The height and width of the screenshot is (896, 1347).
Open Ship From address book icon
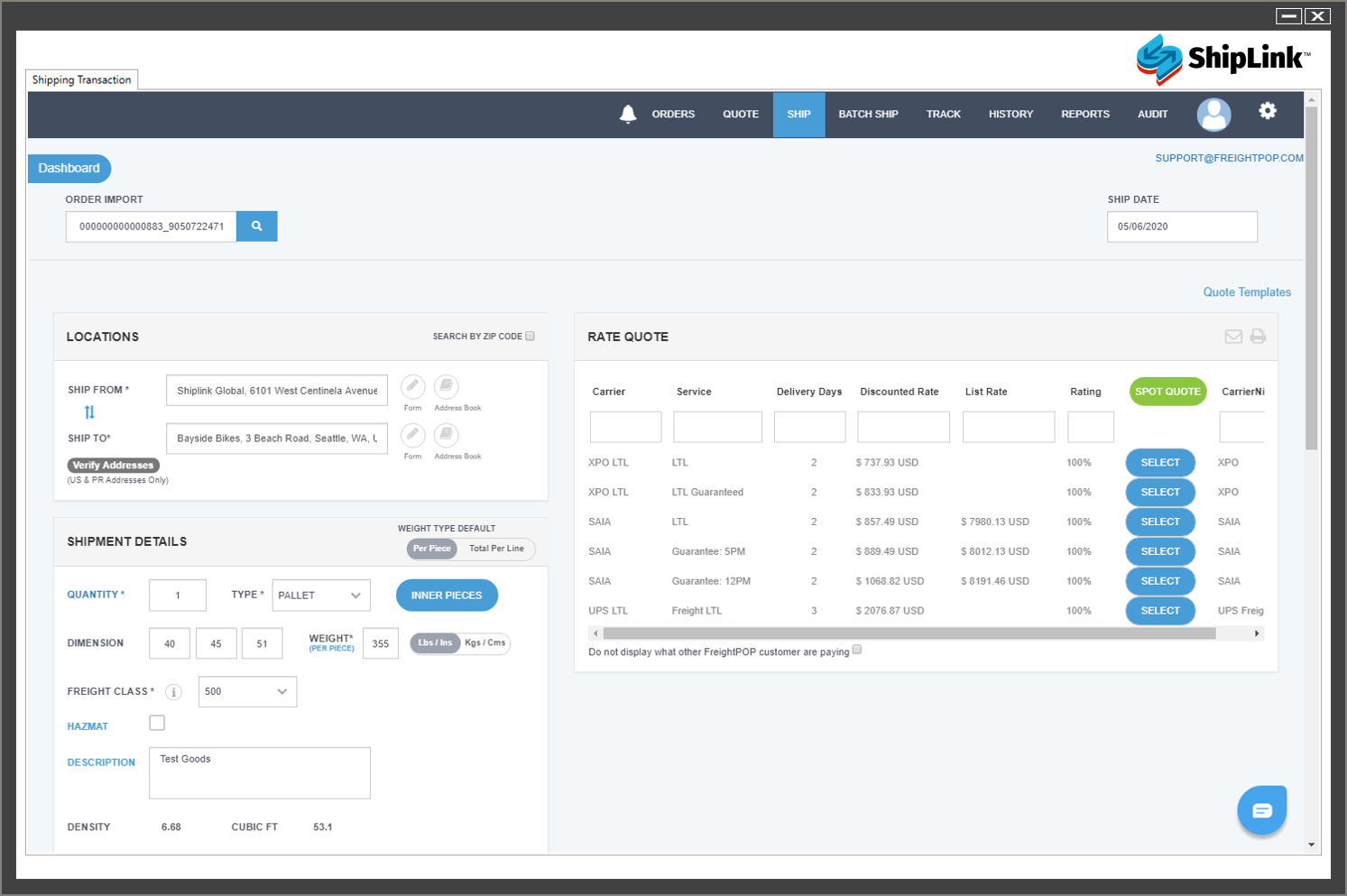point(447,386)
